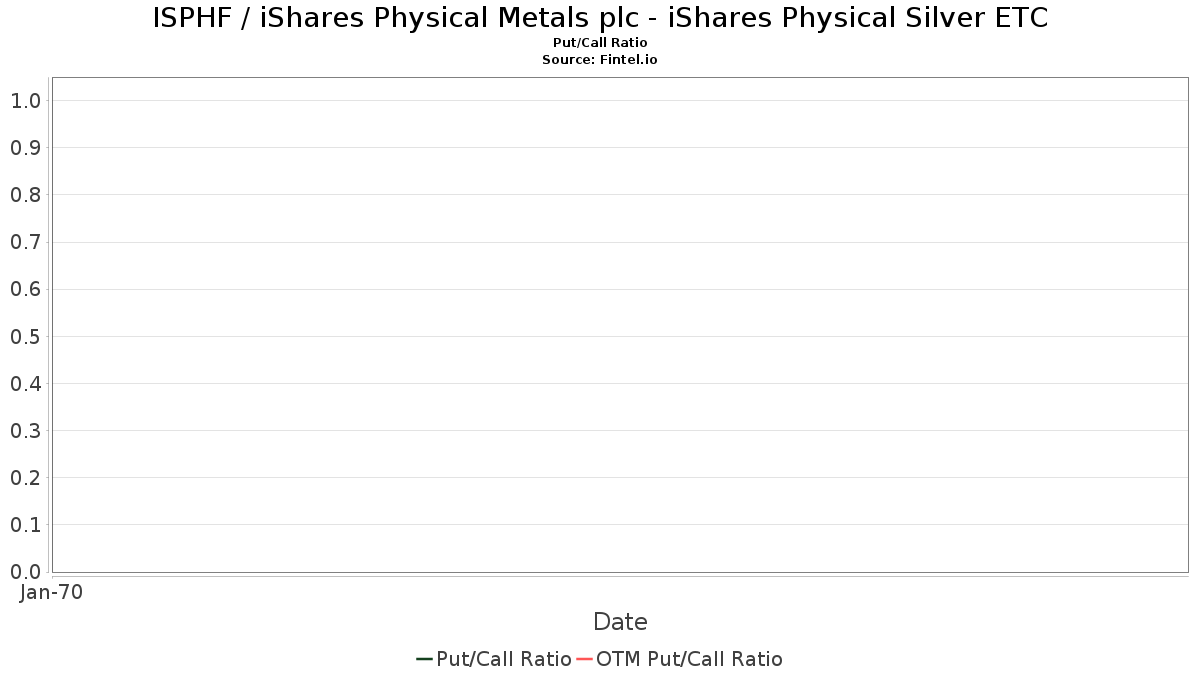Viewport: 1200px width, 675px height.
Task: Click the Date axis title
Action: coord(620,622)
